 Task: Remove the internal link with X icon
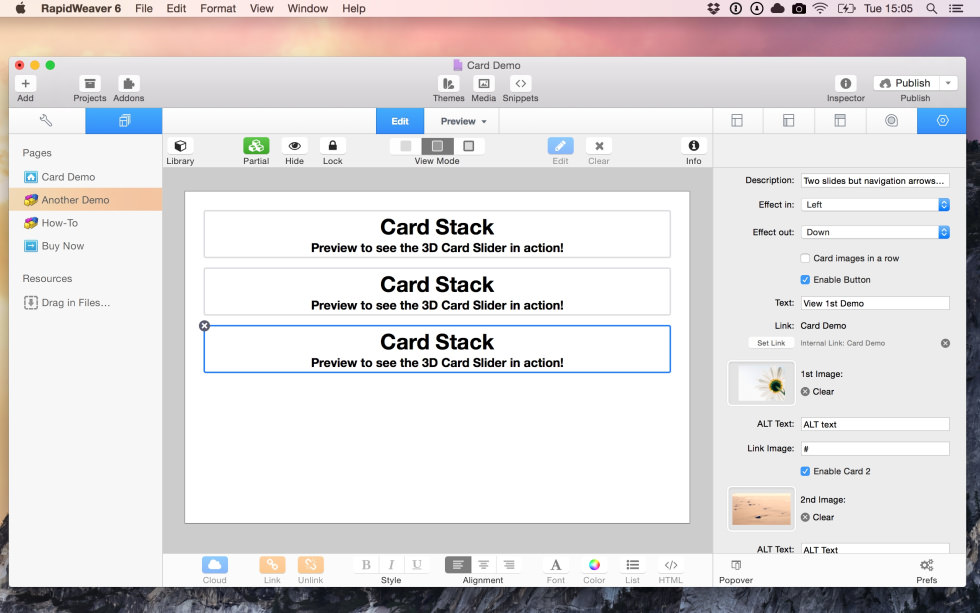(945, 343)
